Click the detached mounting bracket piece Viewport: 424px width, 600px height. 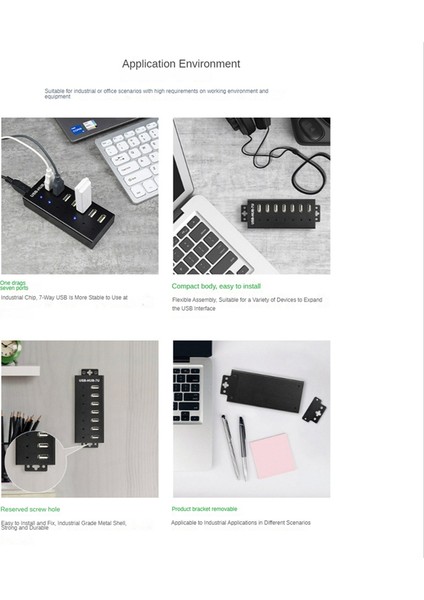pos(315,410)
